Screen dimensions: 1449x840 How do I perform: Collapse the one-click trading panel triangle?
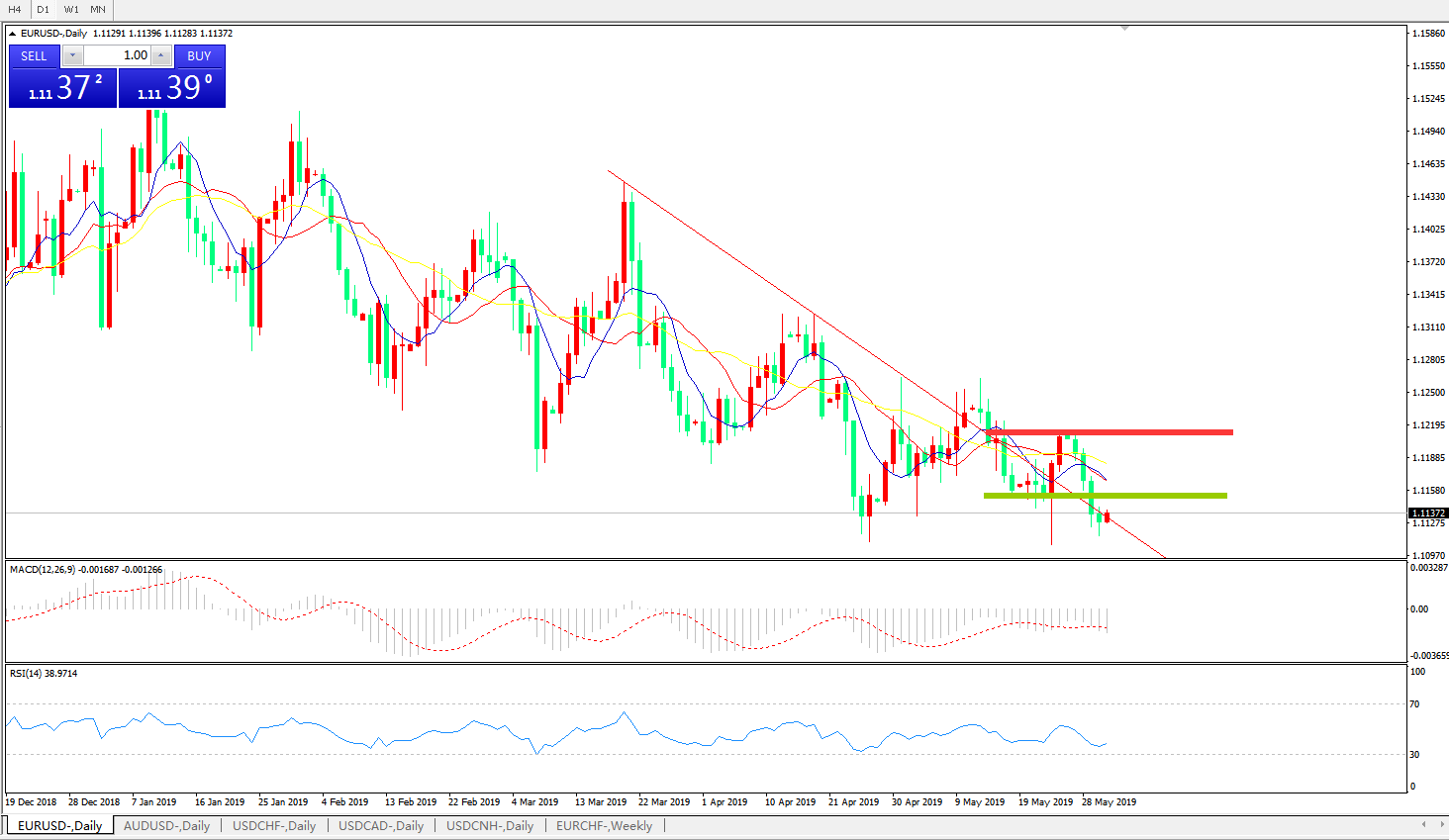point(13,34)
